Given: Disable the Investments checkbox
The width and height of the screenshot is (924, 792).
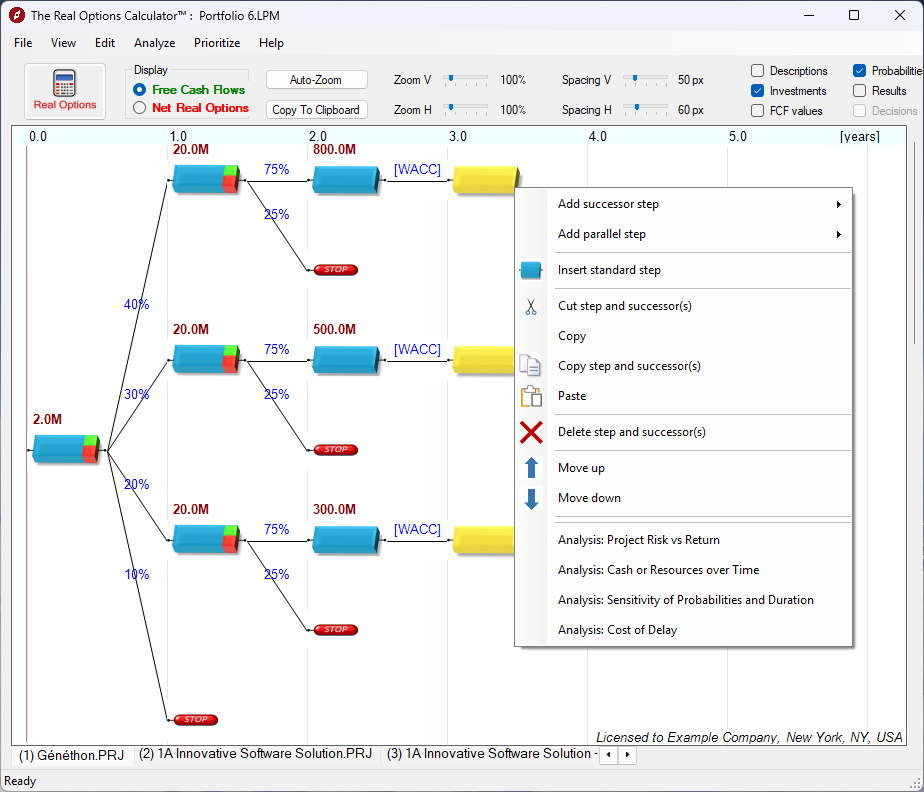Looking at the screenshot, I should [x=757, y=90].
